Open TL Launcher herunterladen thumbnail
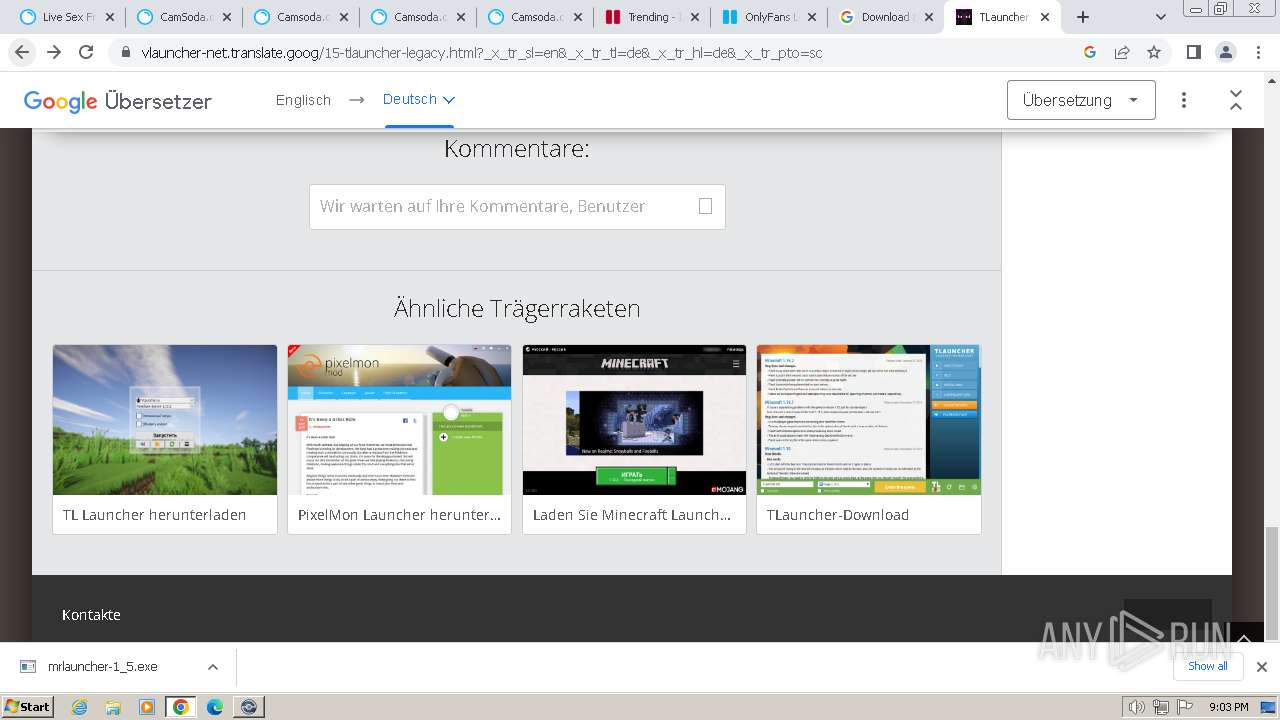 tap(165, 420)
